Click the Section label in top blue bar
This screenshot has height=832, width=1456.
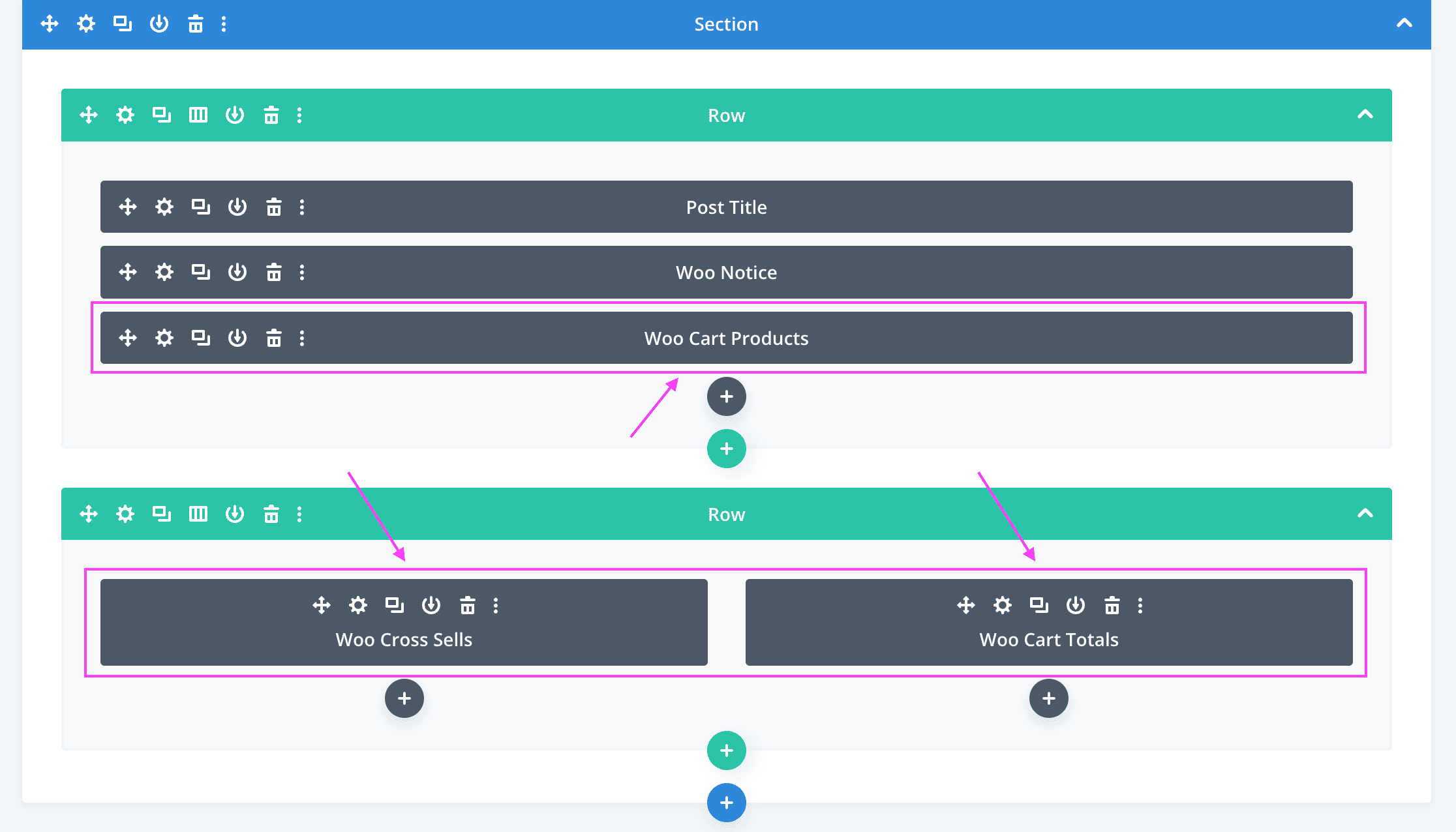726,24
